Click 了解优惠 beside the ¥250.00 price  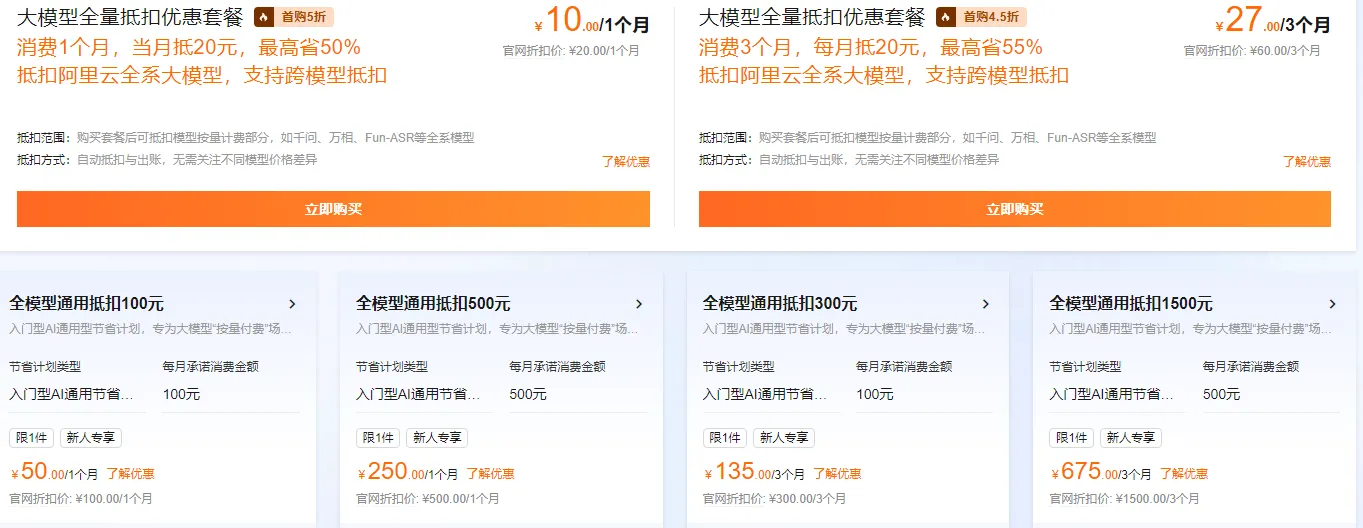[490, 474]
